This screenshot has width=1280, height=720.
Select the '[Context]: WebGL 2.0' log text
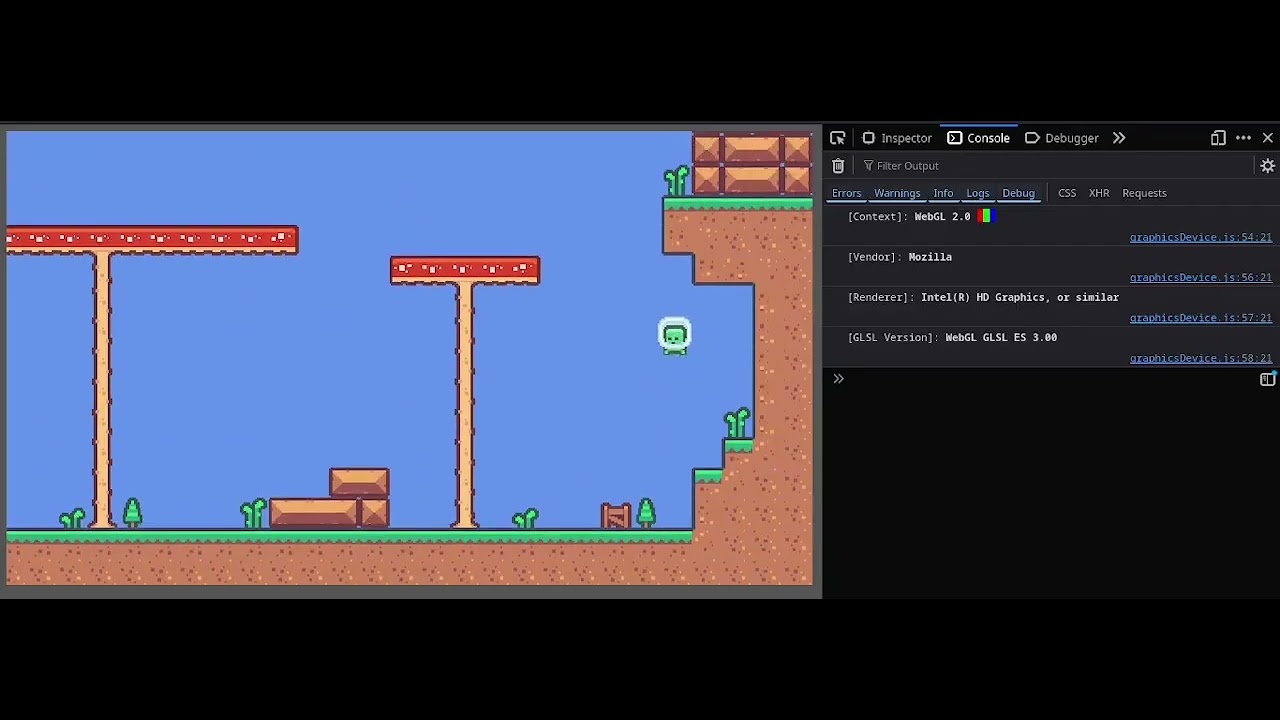(x=909, y=216)
